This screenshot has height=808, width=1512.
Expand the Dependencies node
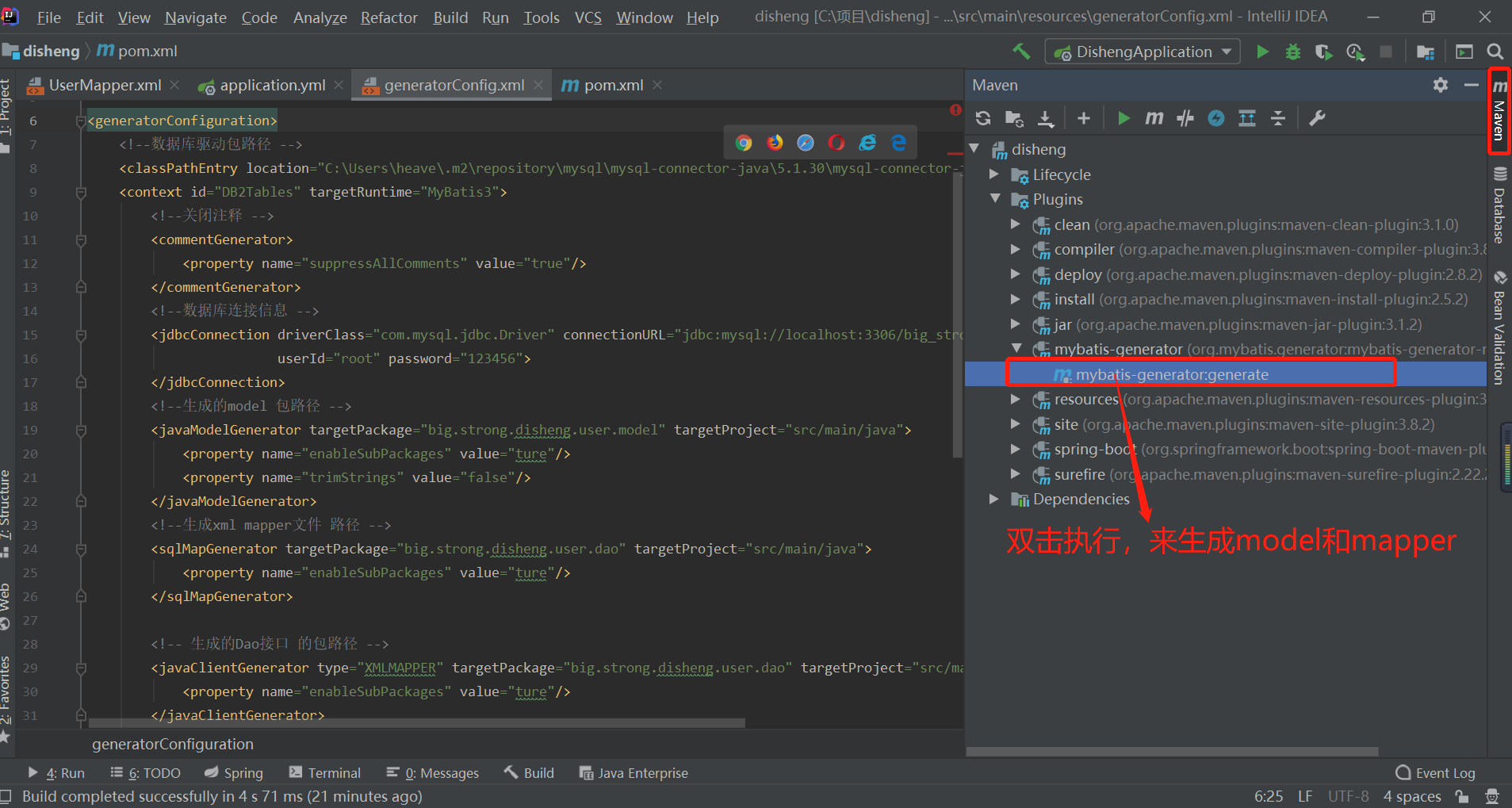coord(994,499)
